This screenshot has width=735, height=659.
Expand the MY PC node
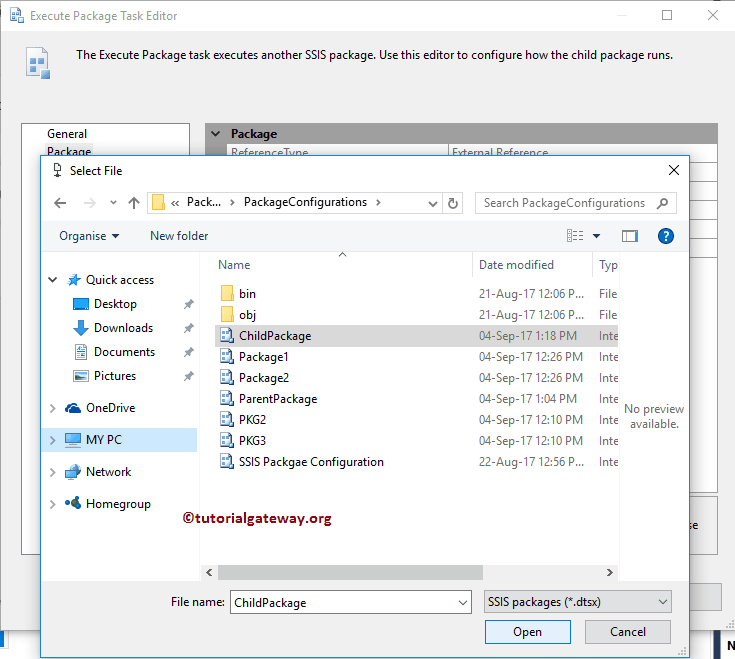pos(52,440)
